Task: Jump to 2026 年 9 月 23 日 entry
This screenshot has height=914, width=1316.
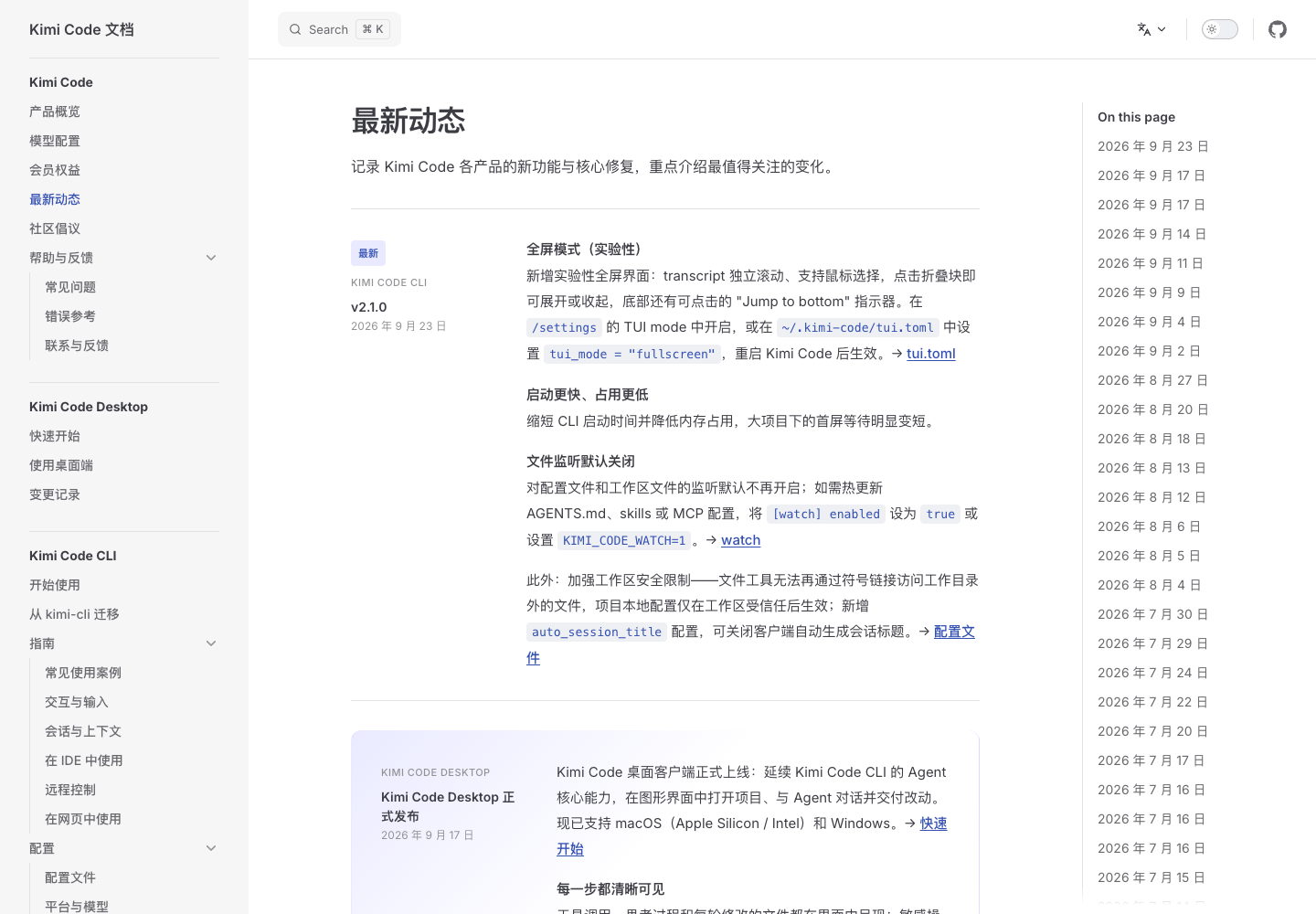Action: [1153, 146]
